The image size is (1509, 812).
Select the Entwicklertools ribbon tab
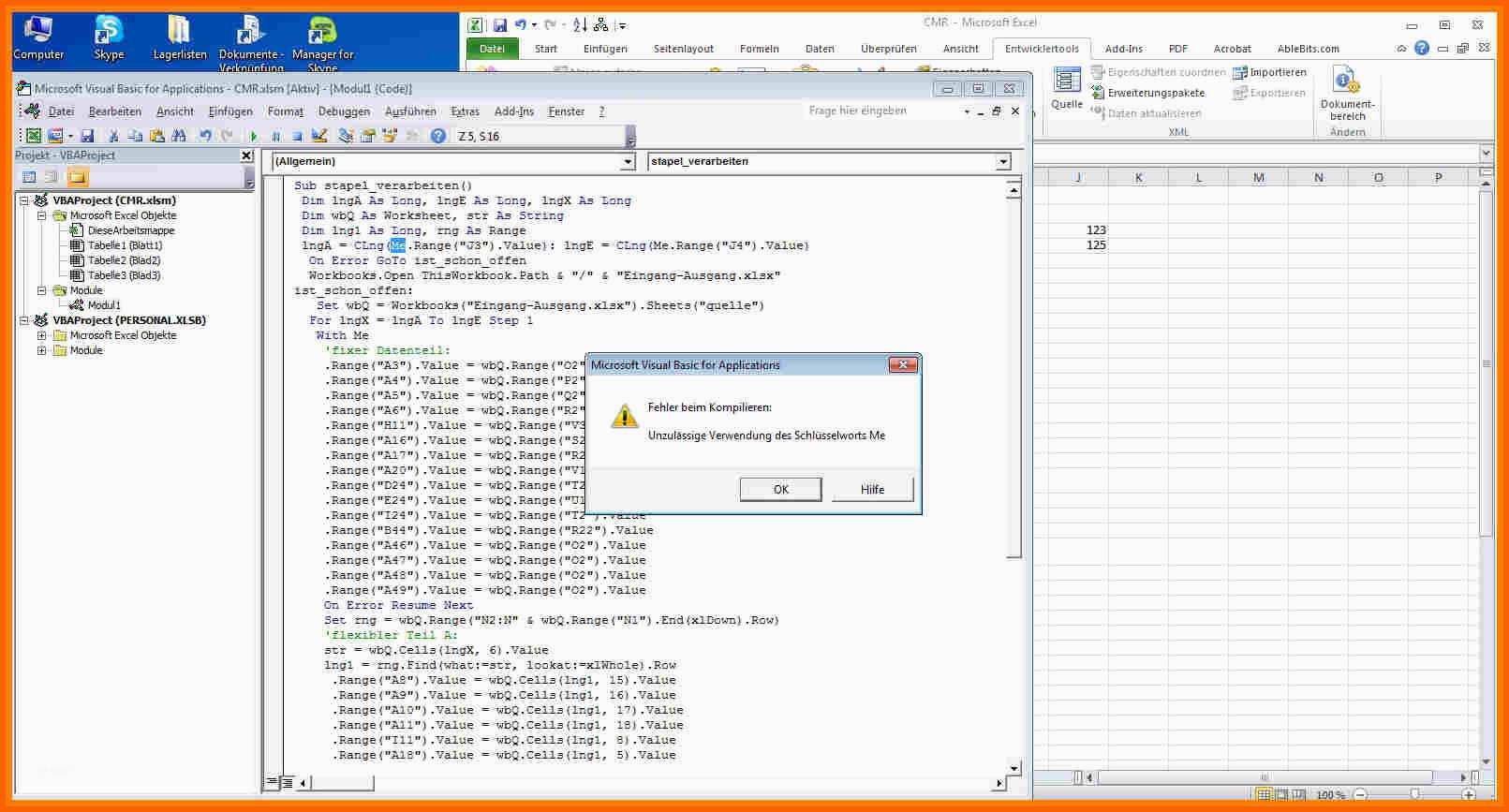coord(1041,49)
